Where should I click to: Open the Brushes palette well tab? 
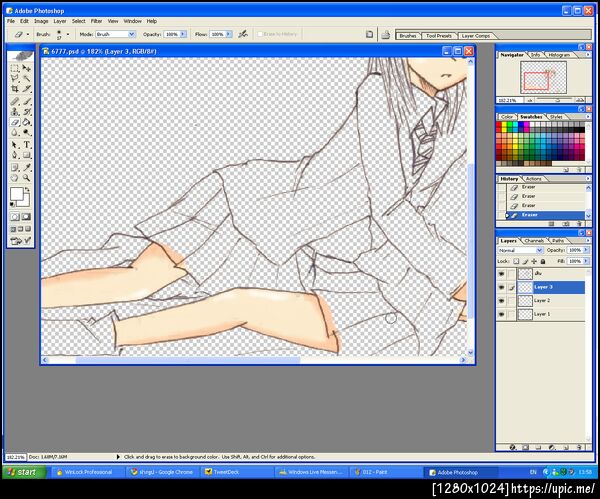[x=408, y=36]
